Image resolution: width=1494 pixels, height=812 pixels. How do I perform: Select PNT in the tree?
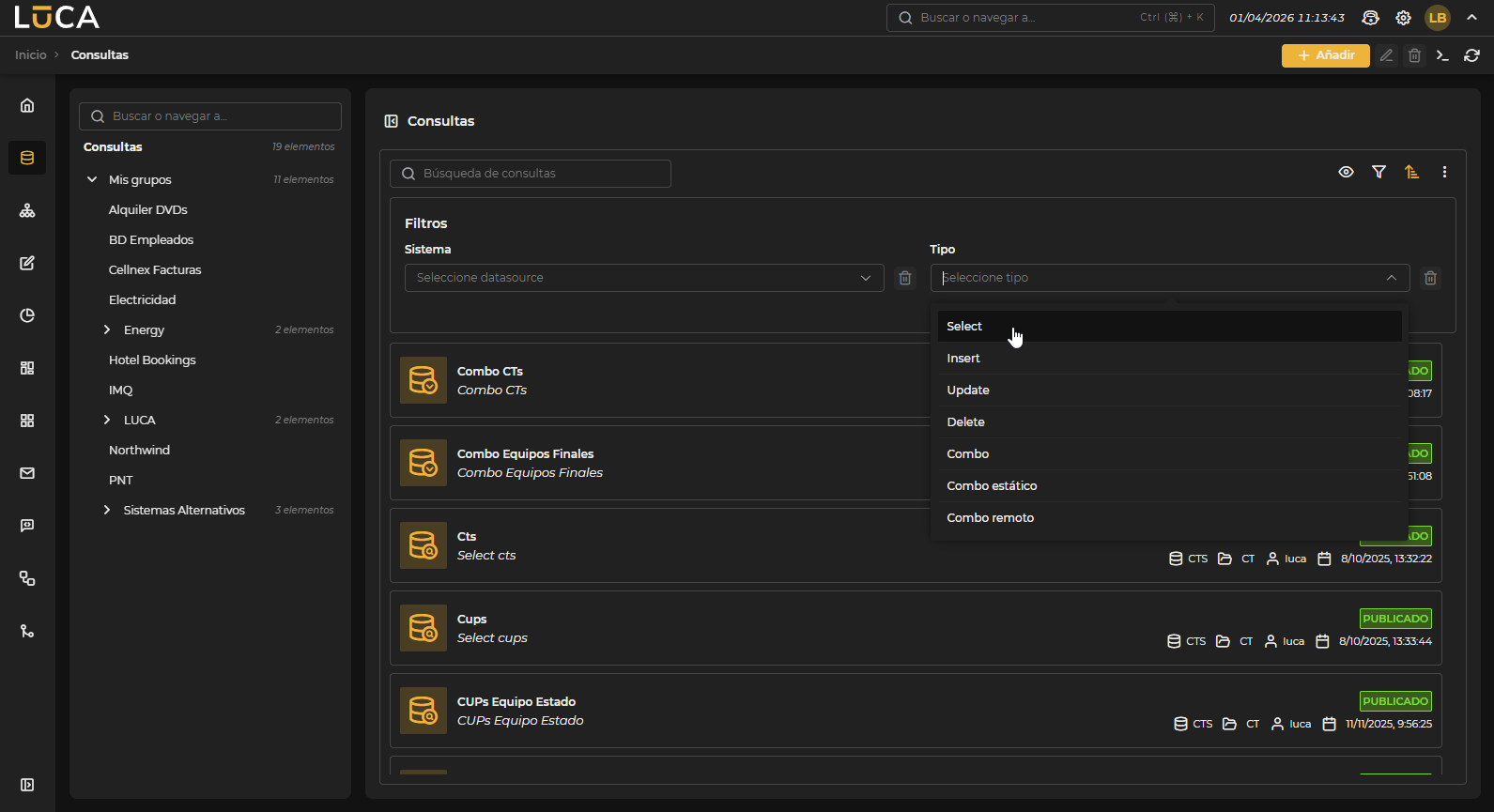tap(121, 480)
